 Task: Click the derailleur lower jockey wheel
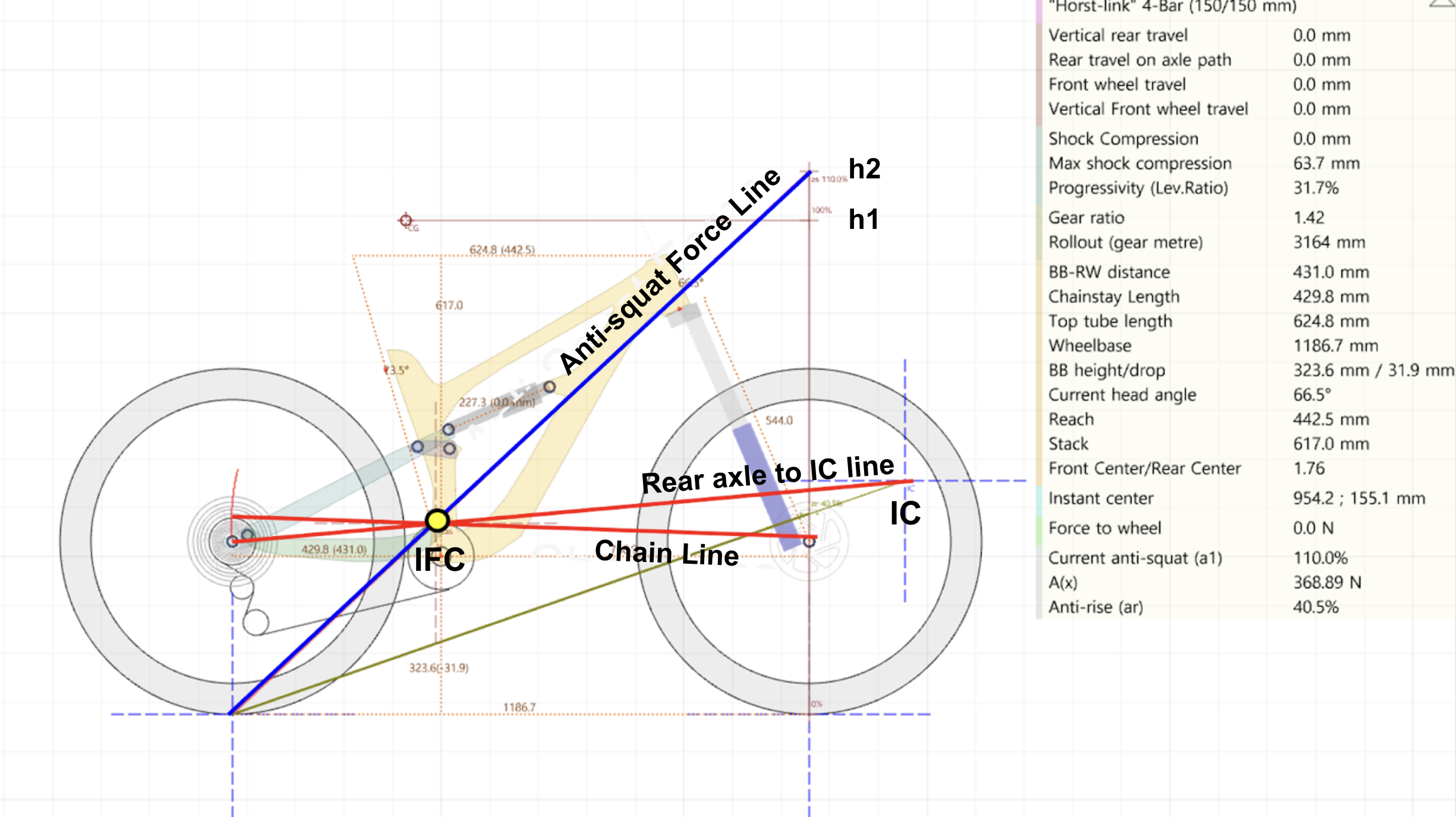256,622
